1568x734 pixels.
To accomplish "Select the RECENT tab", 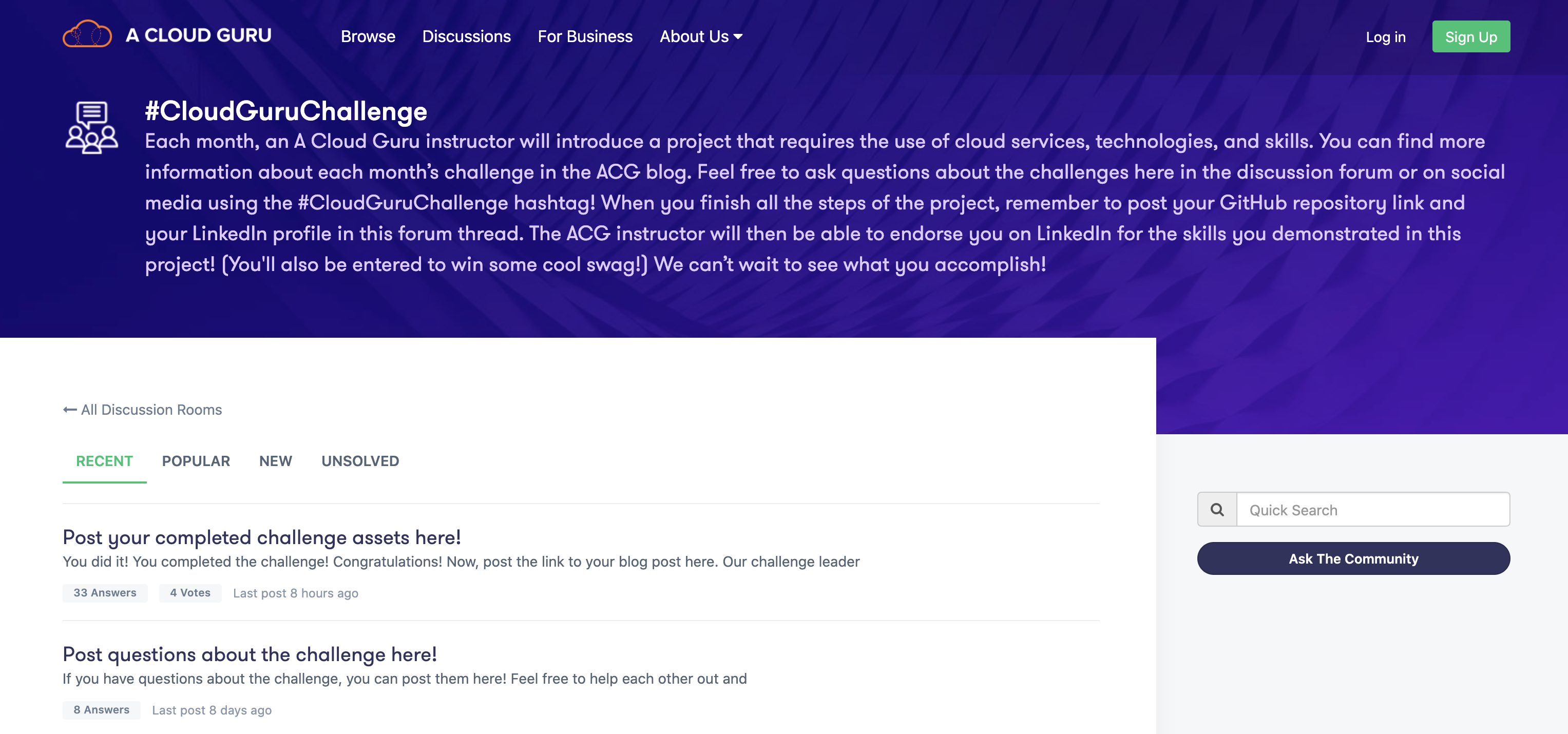I will [x=104, y=461].
